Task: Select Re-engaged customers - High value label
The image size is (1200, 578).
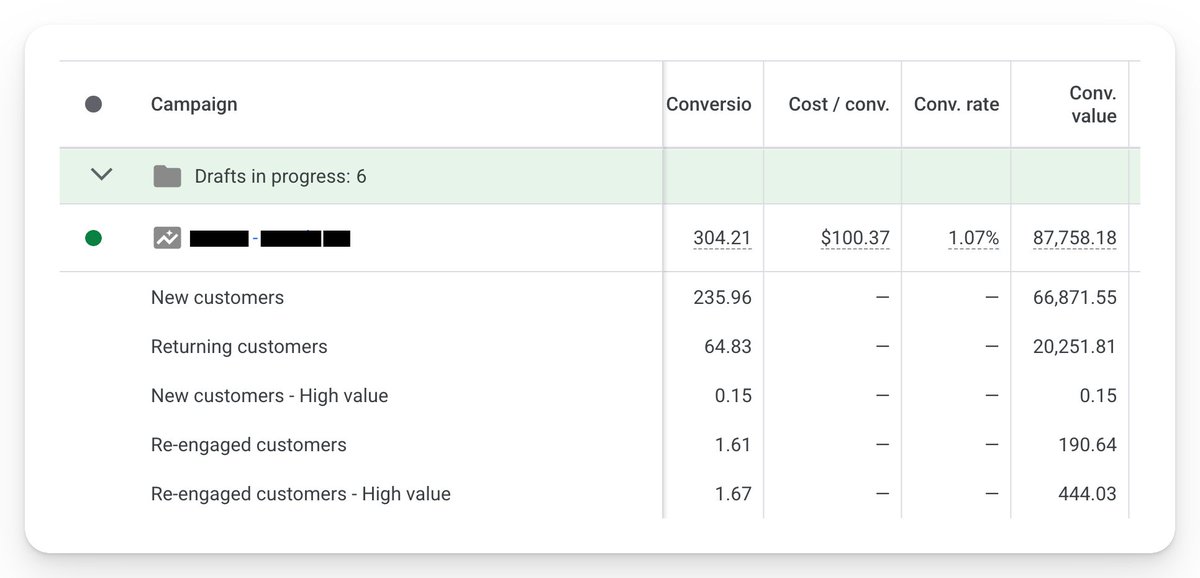Action: (x=301, y=494)
